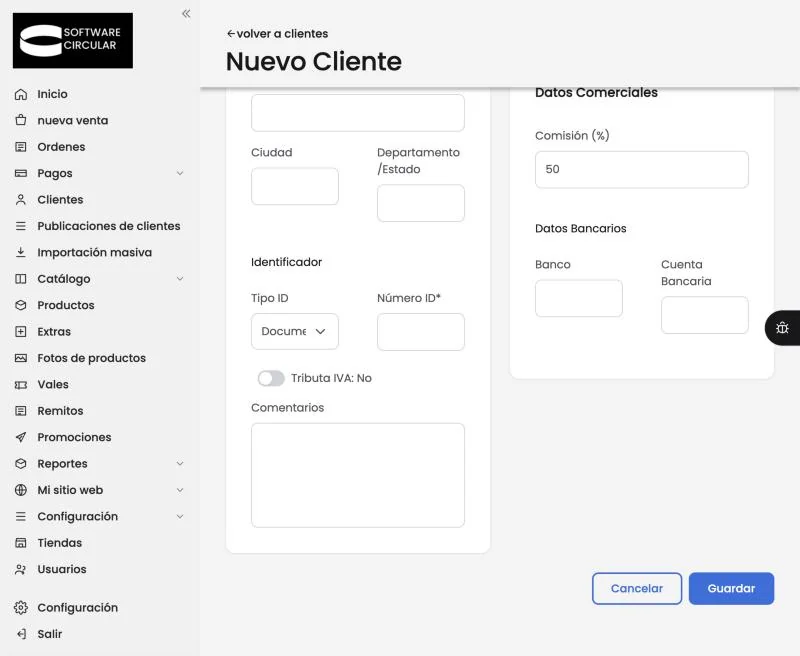
Task: Click the Salir logout icon
Action: pos(21,634)
